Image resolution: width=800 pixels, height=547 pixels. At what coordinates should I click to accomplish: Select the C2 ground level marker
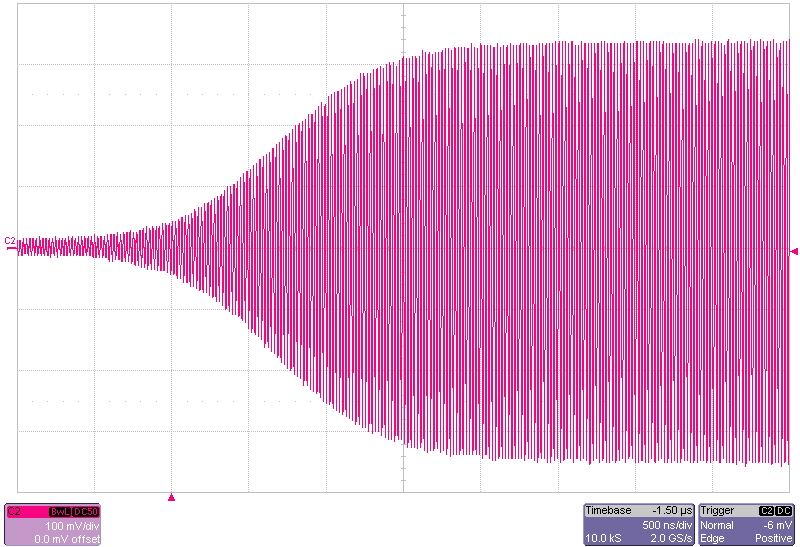click(10, 243)
